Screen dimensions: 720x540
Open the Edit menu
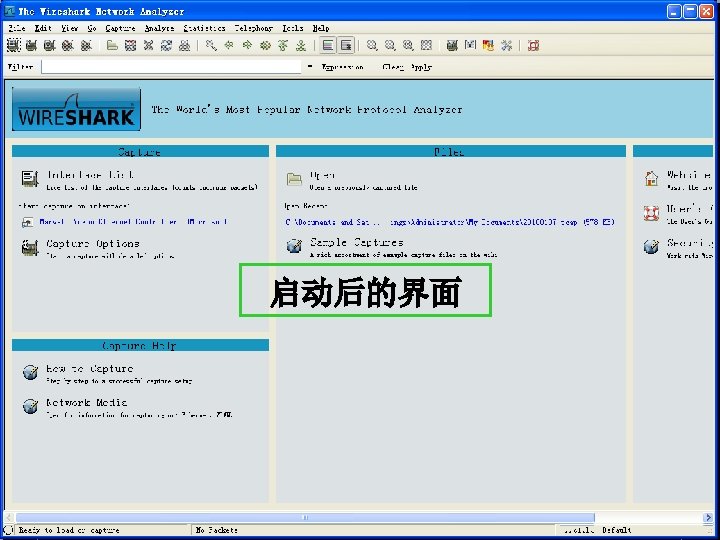click(x=43, y=28)
